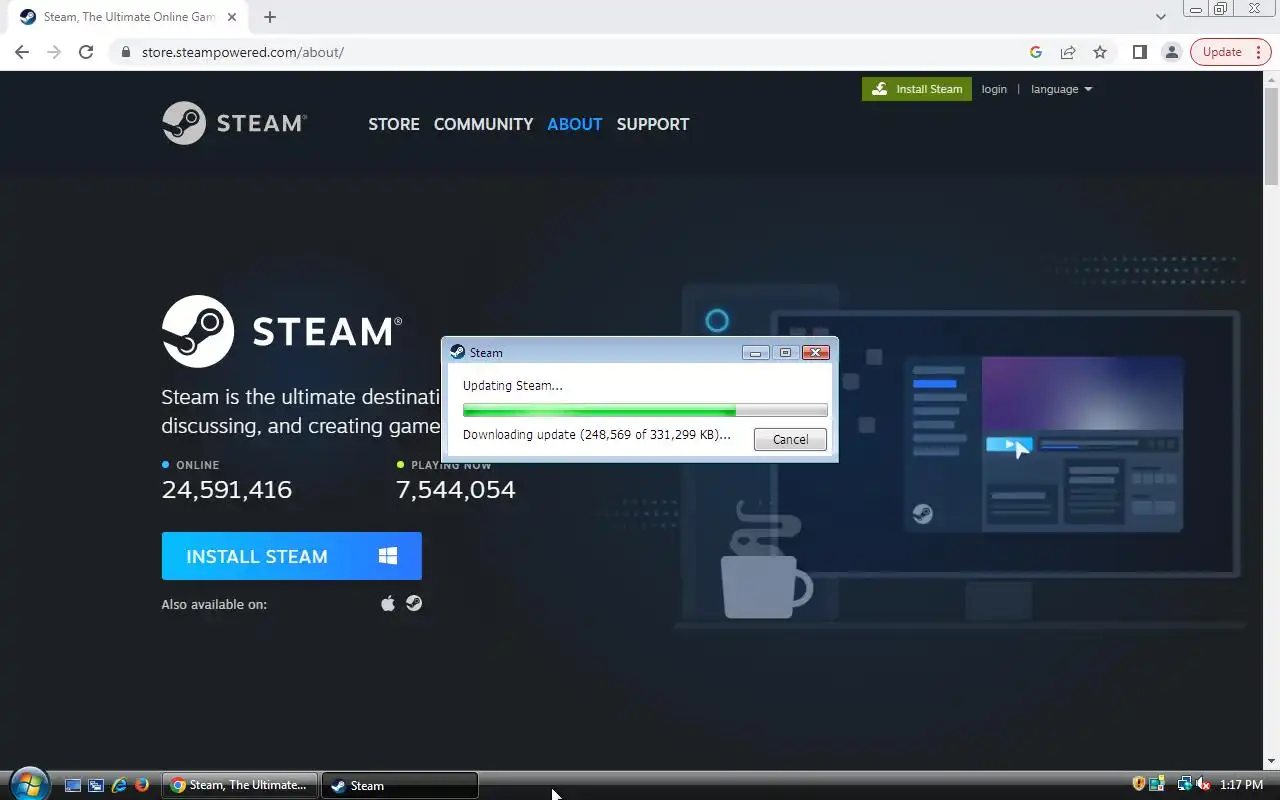Screen dimensions: 1280x800
Task: Click the online count 24,591,416
Action: (x=227, y=490)
